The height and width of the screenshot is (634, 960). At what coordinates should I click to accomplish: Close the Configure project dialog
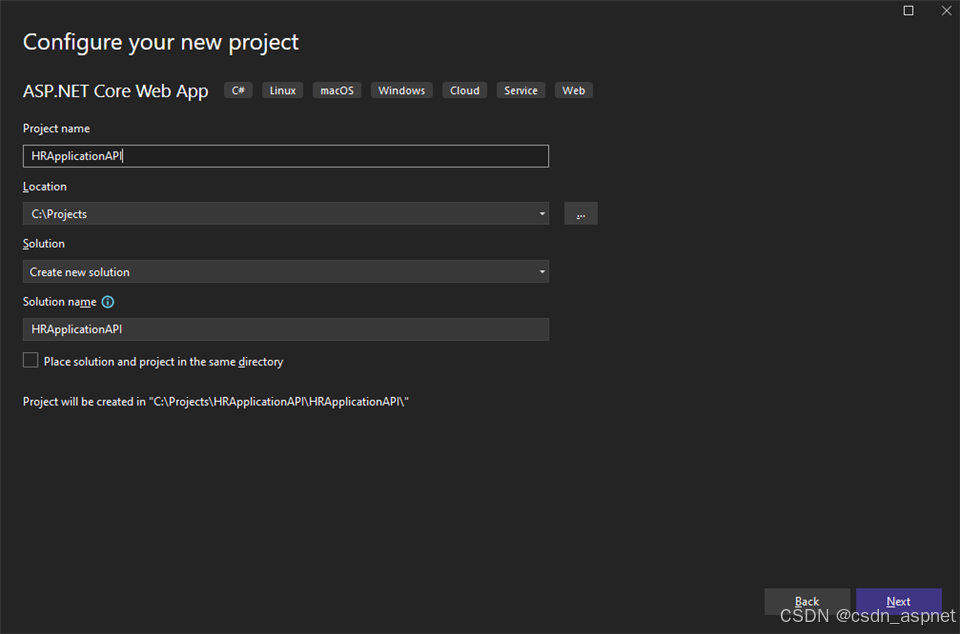[946, 10]
